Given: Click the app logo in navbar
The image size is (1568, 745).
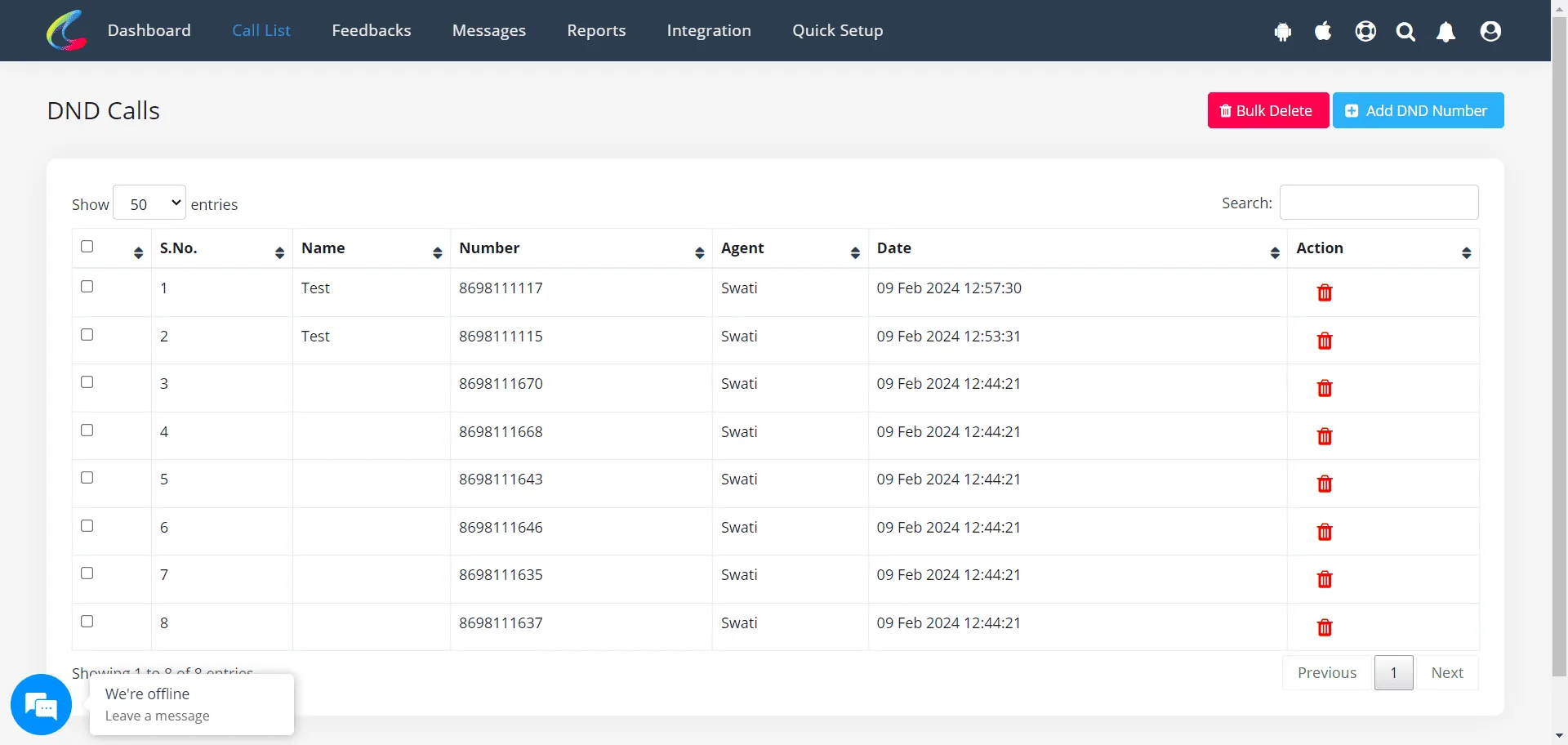Looking at the screenshot, I should click(66, 30).
